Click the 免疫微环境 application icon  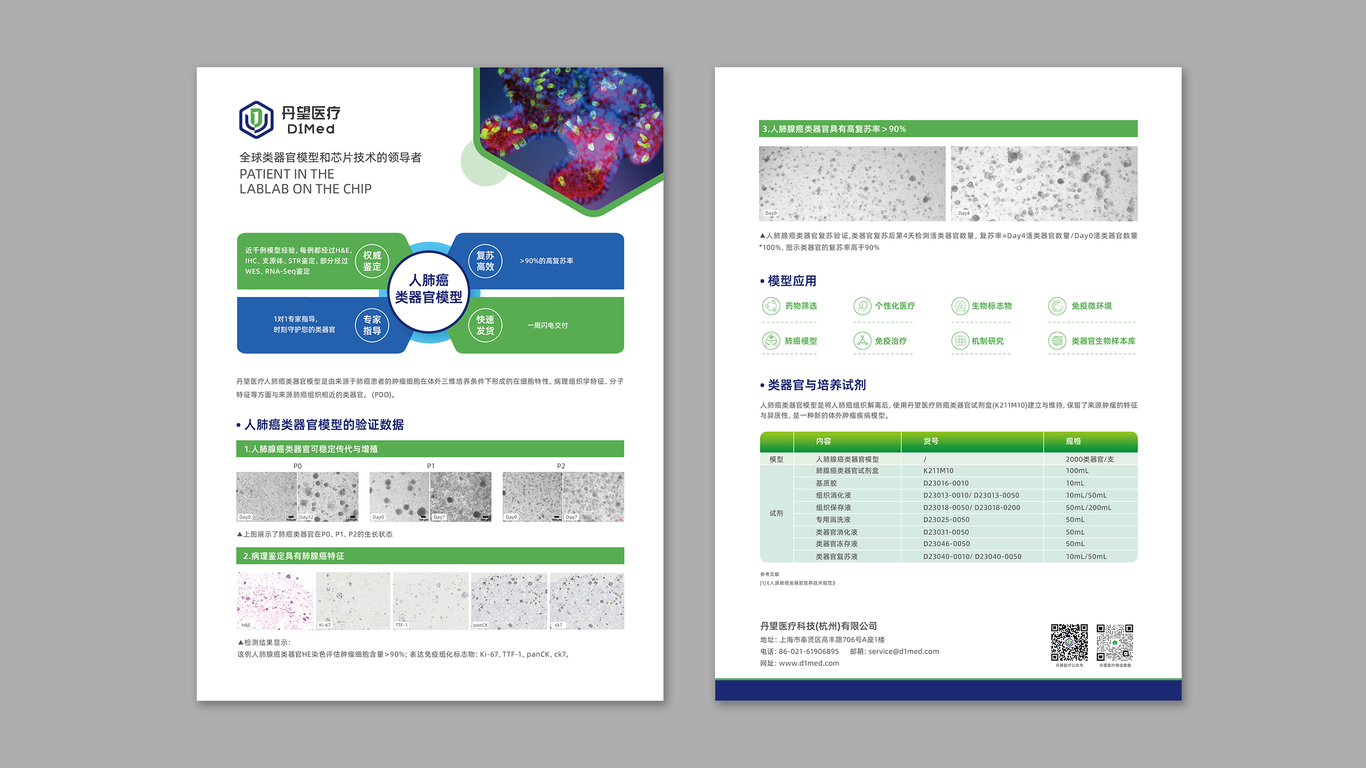1057,306
